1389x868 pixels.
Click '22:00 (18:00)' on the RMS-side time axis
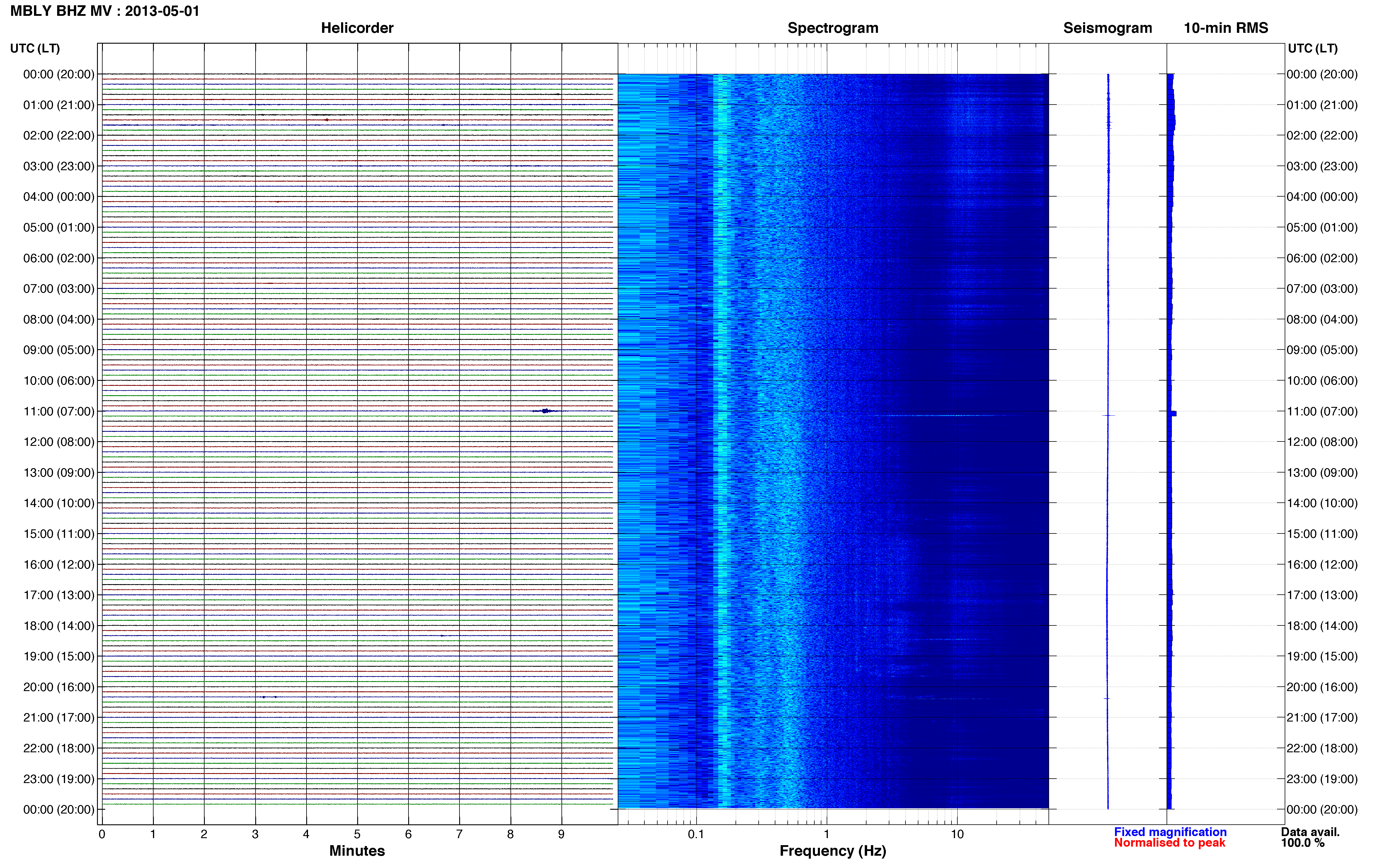click(x=1322, y=748)
